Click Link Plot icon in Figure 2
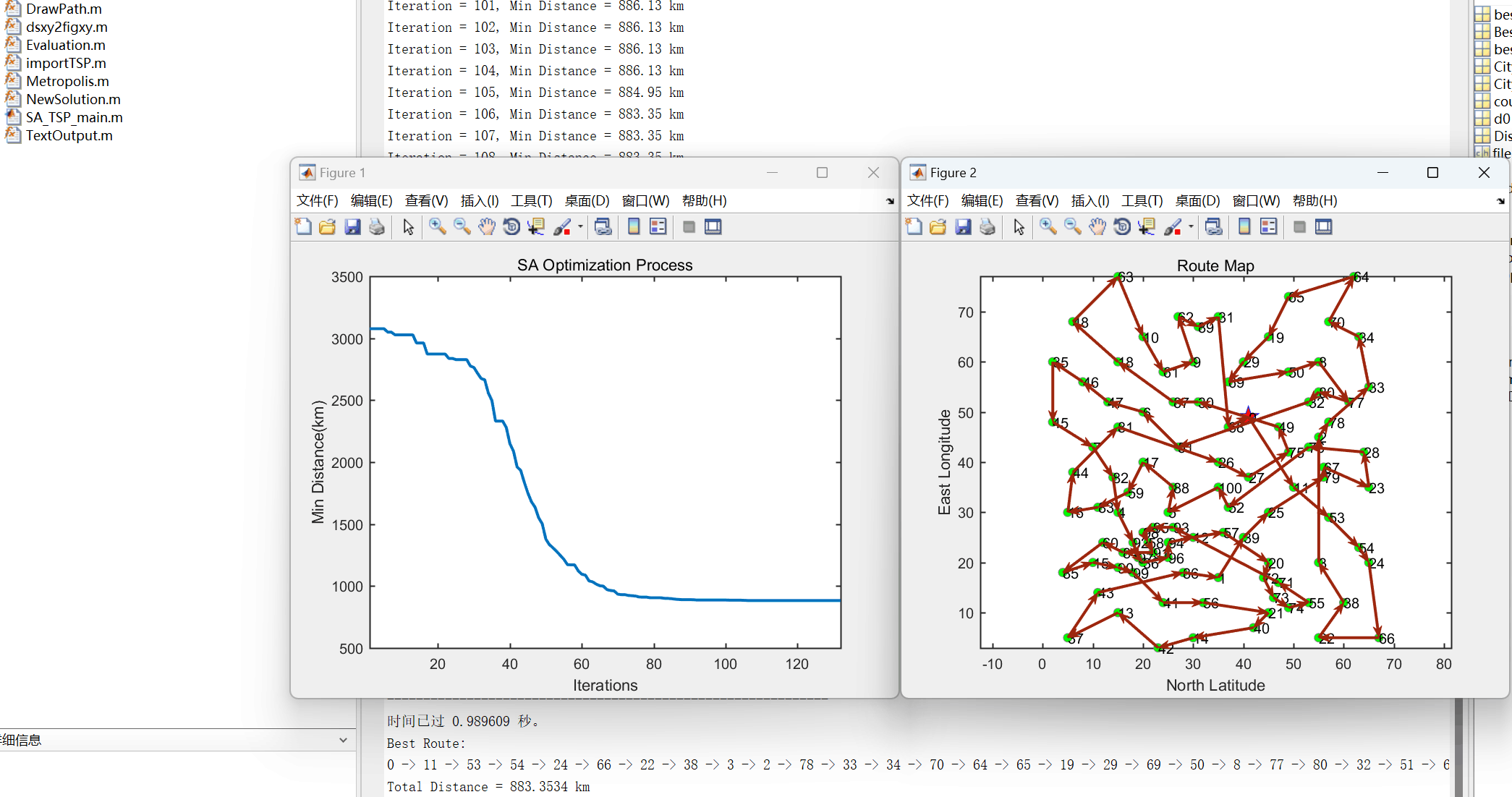The image size is (1512, 797). click(x=1214, y=227)
